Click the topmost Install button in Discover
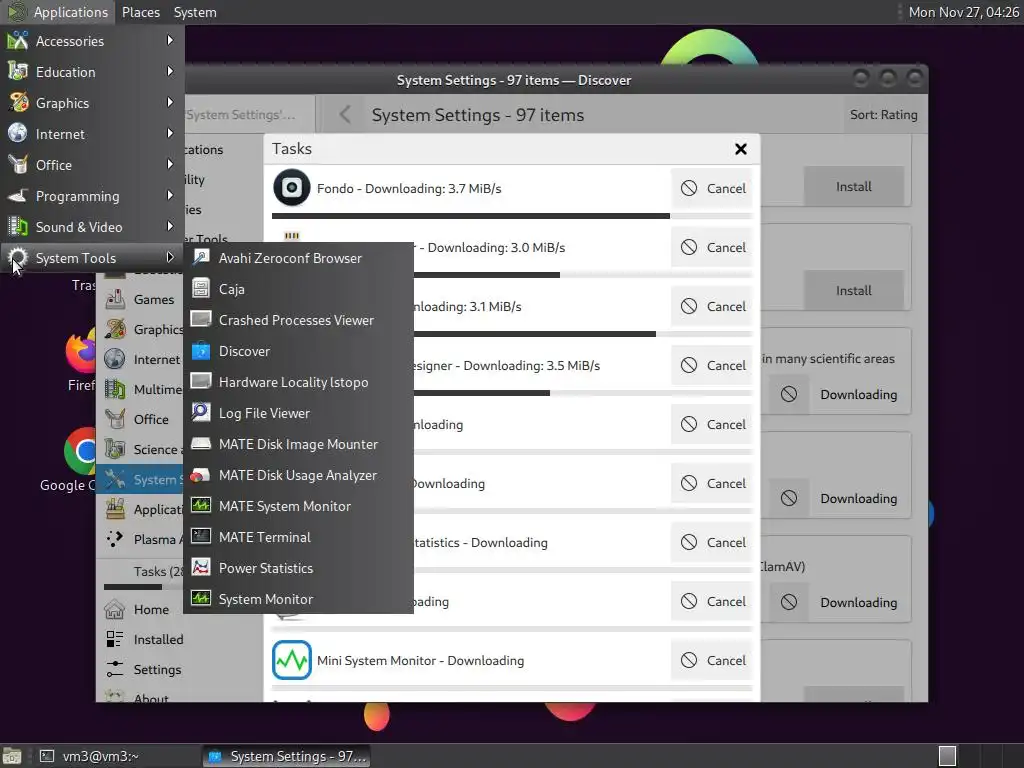Image resolution: width=1024 pixels, height=768 pixels. click(854, 187)
